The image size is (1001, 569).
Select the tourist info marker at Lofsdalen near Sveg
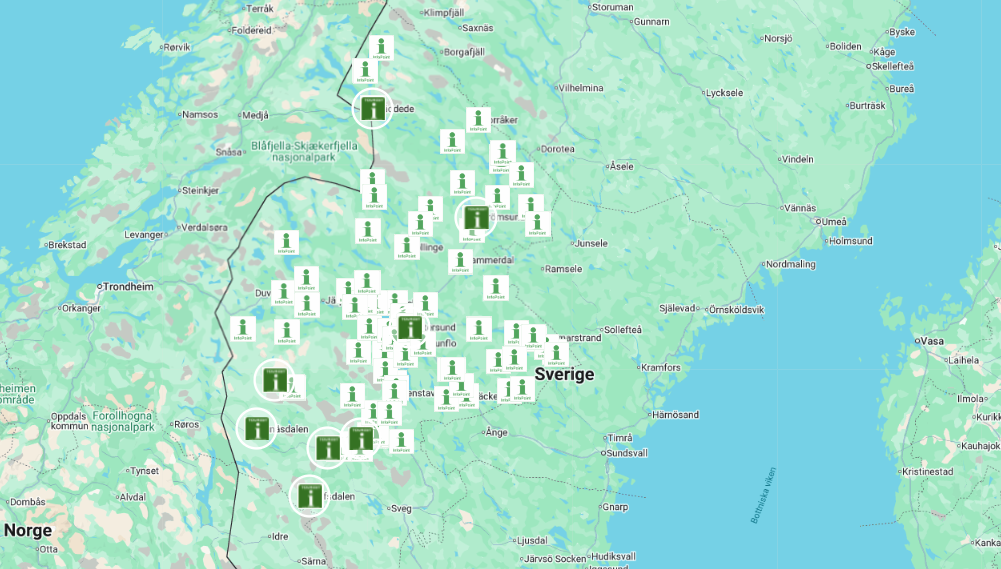click(x=310, y=495)
